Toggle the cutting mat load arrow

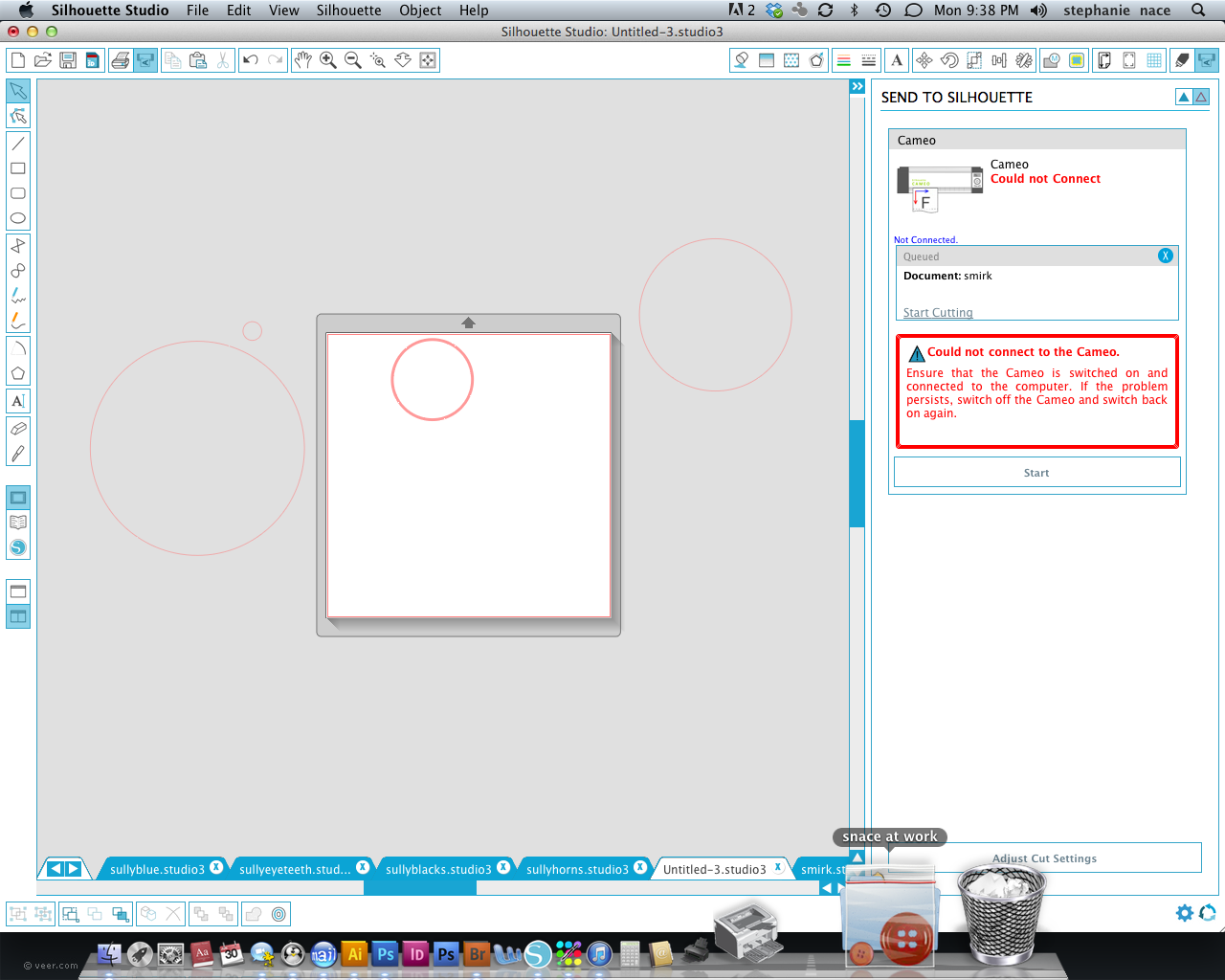coord(469,323)
